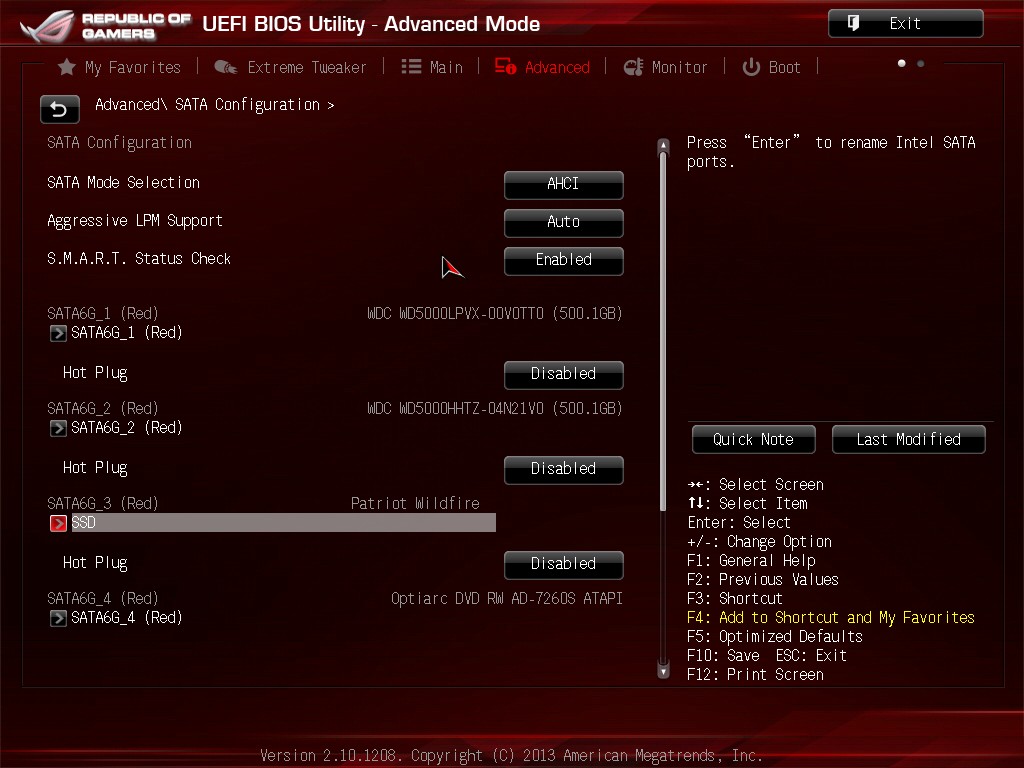Viewport: 1024px width, 768px height.
Task: Click the Boot tab power icon
Action: coord(751,67)
